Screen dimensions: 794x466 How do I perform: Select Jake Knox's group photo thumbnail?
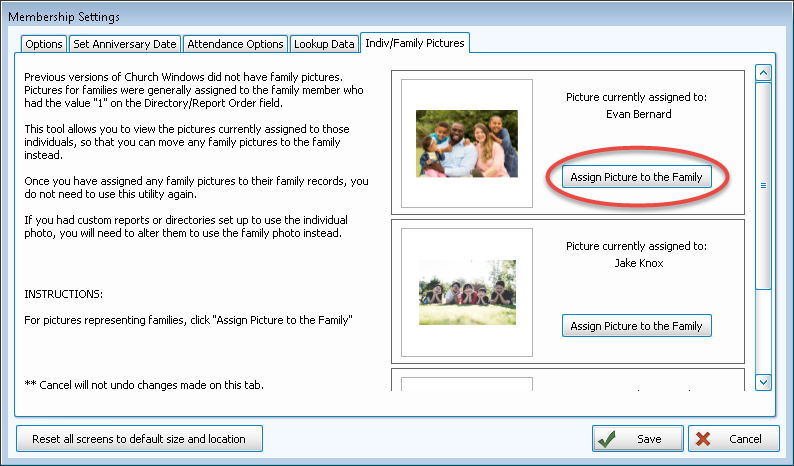click(467, 292)
